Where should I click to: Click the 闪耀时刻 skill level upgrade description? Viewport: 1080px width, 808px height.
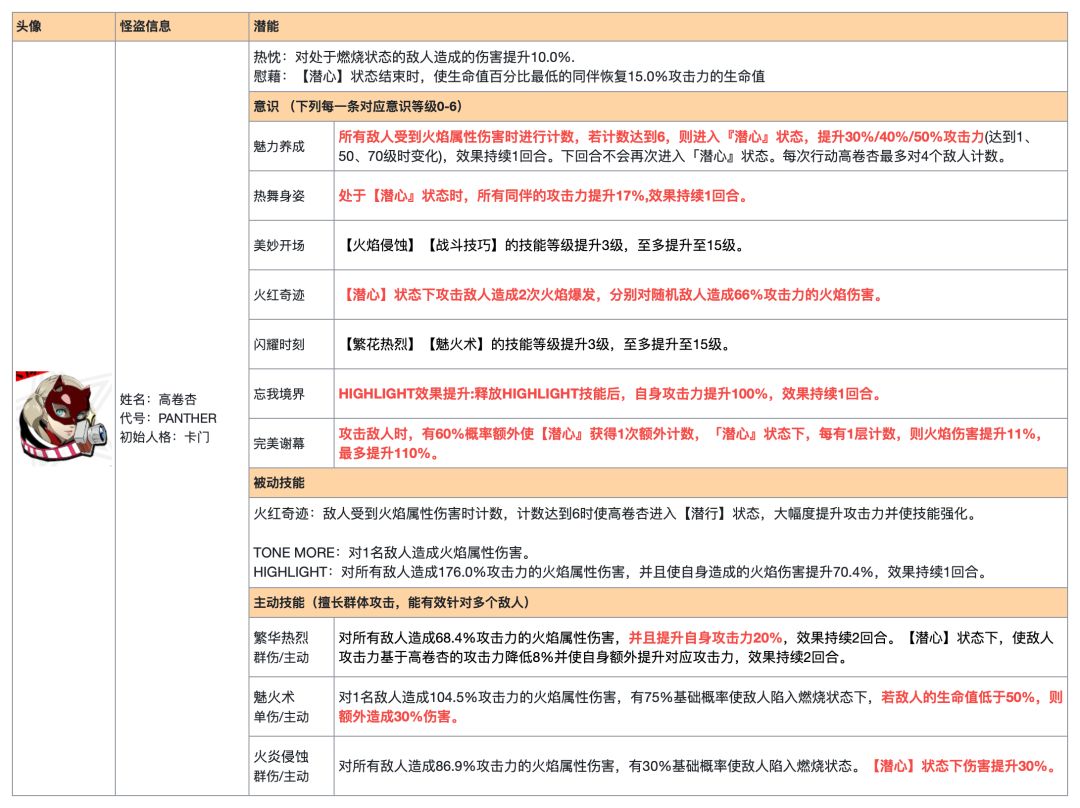536,344
